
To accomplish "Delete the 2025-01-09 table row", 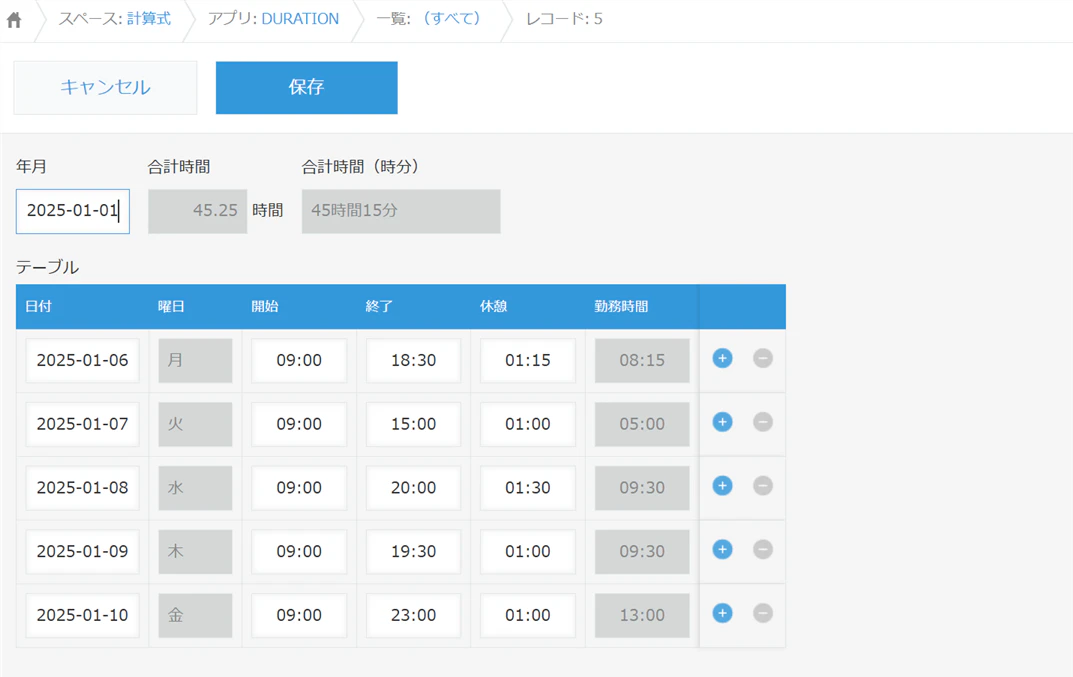I will (762, 550).
